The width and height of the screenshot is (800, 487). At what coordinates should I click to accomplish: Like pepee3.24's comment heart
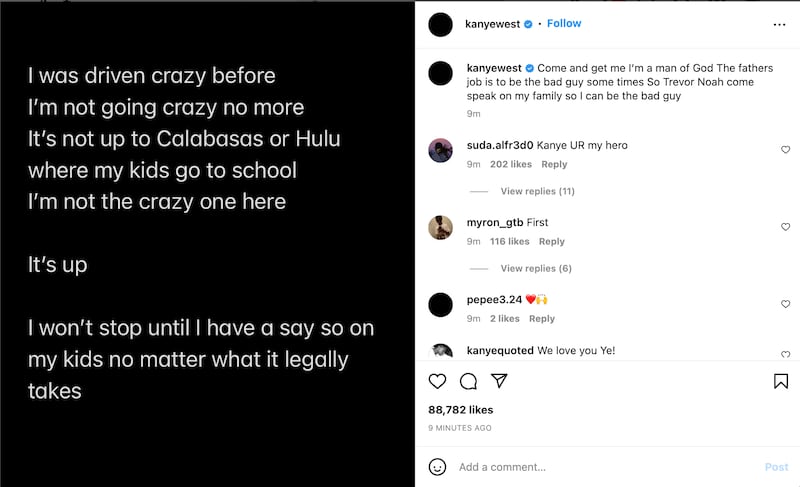click(x=785, y=304)
